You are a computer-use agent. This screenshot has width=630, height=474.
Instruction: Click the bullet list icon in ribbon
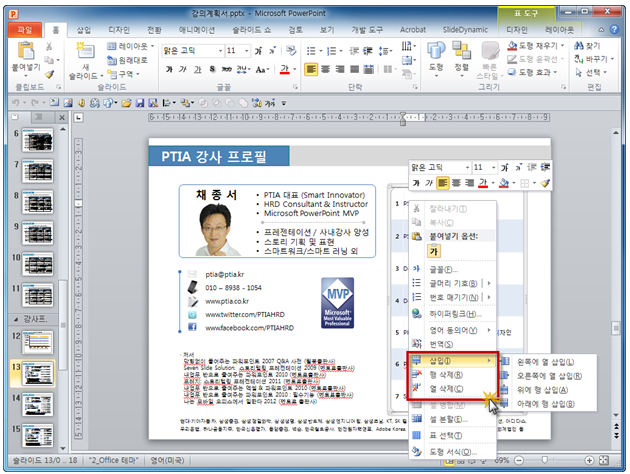pyautogui.click(x=311, y=51)
